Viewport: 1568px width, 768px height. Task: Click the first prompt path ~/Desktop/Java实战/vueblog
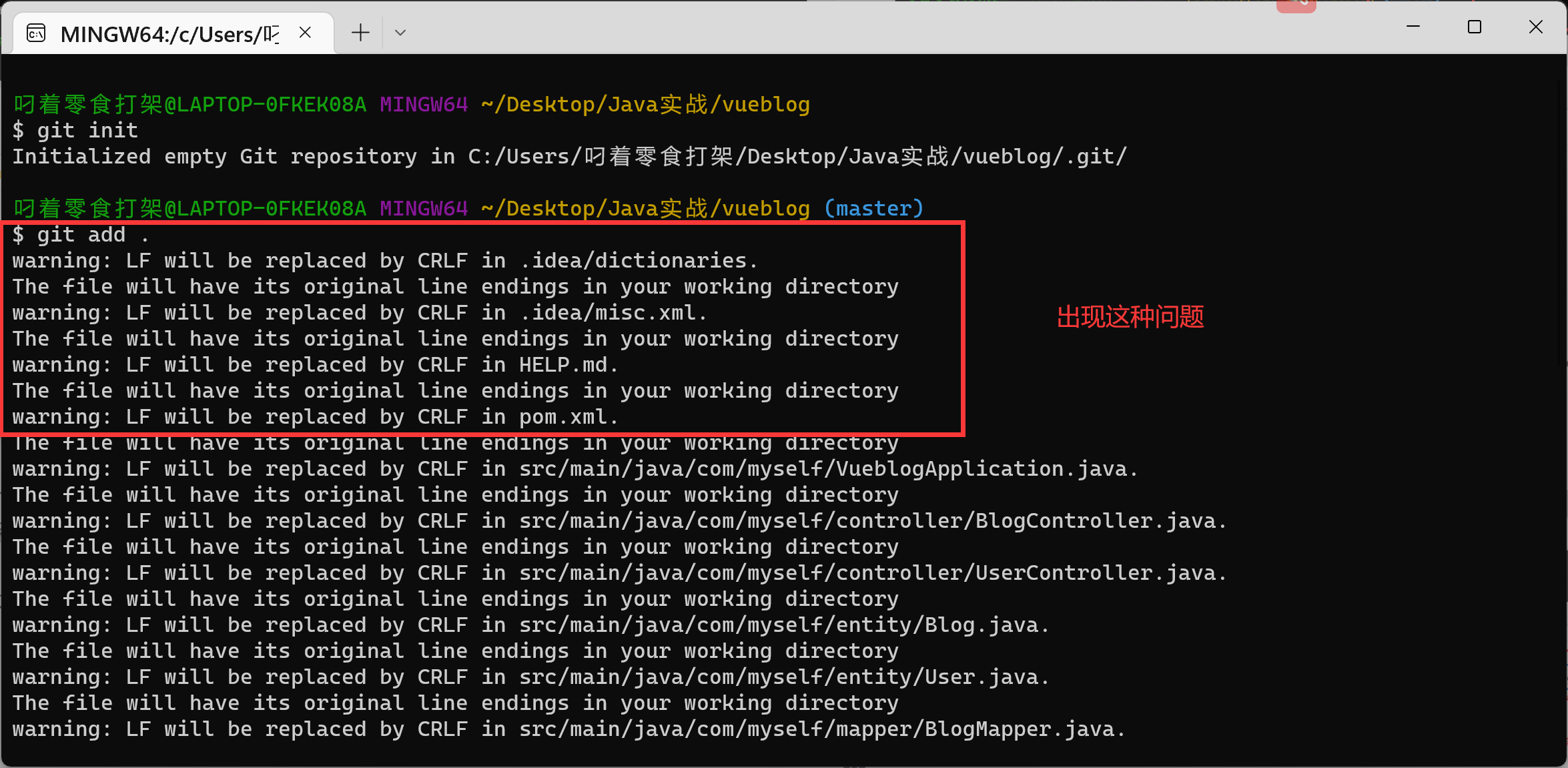click(645, 104)
